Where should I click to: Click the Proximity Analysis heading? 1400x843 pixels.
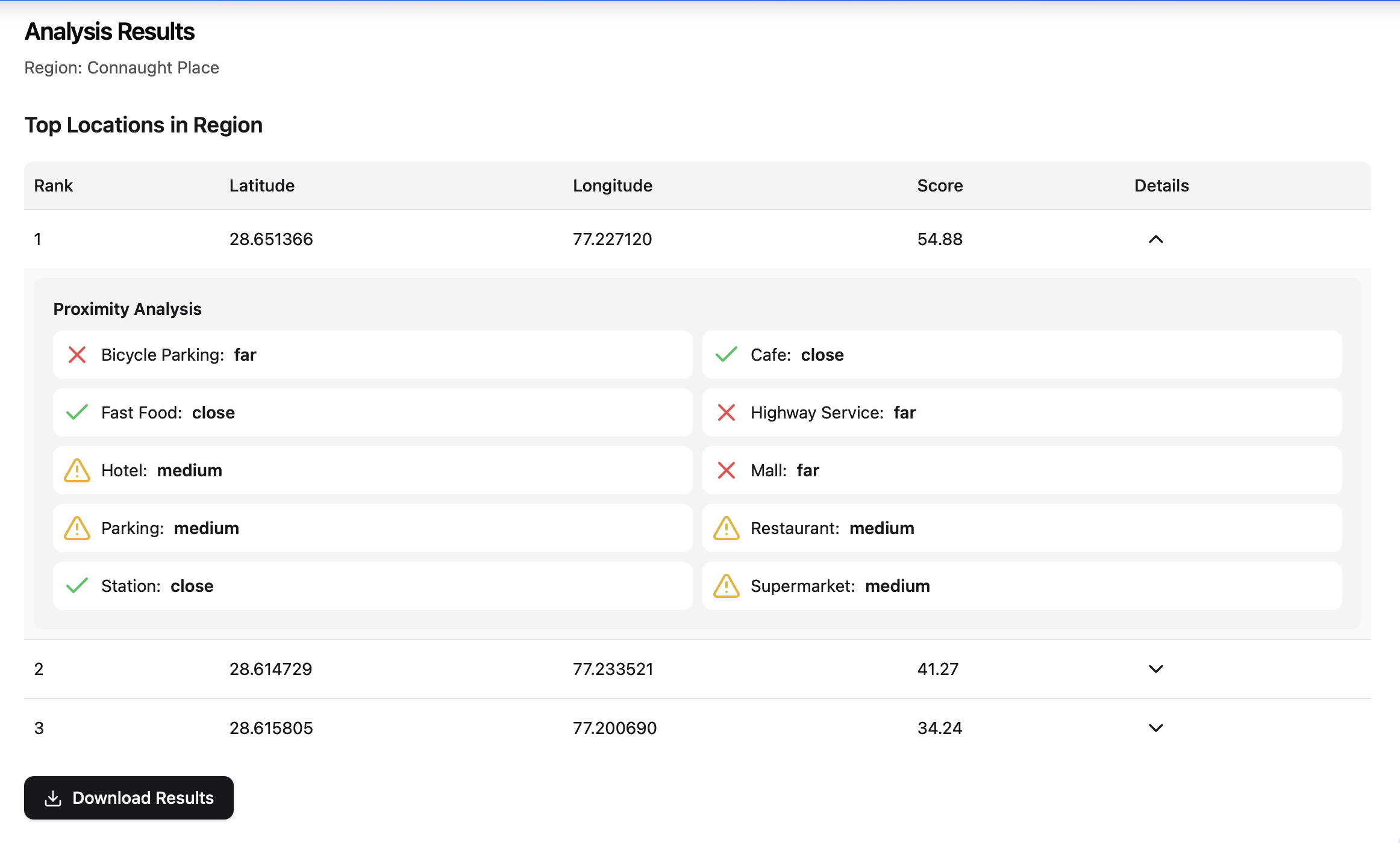click(x=128, y=309)
